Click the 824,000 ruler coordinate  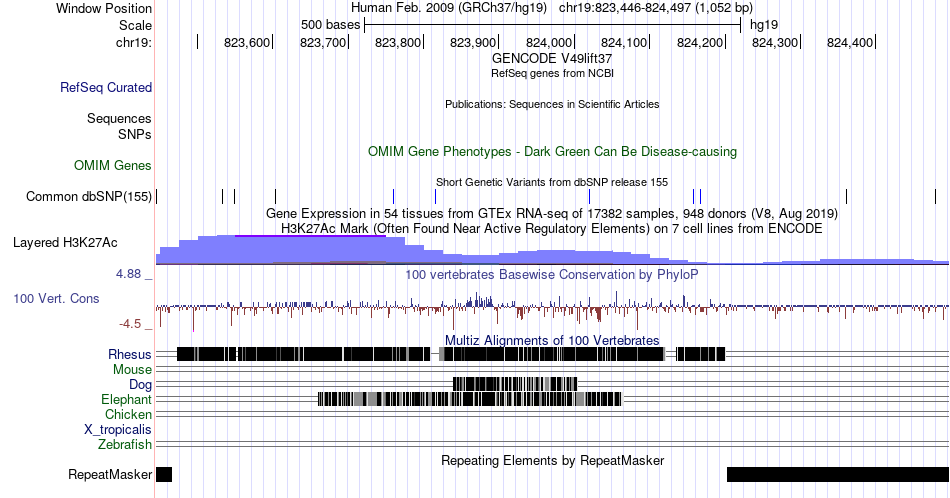point(548,42)
